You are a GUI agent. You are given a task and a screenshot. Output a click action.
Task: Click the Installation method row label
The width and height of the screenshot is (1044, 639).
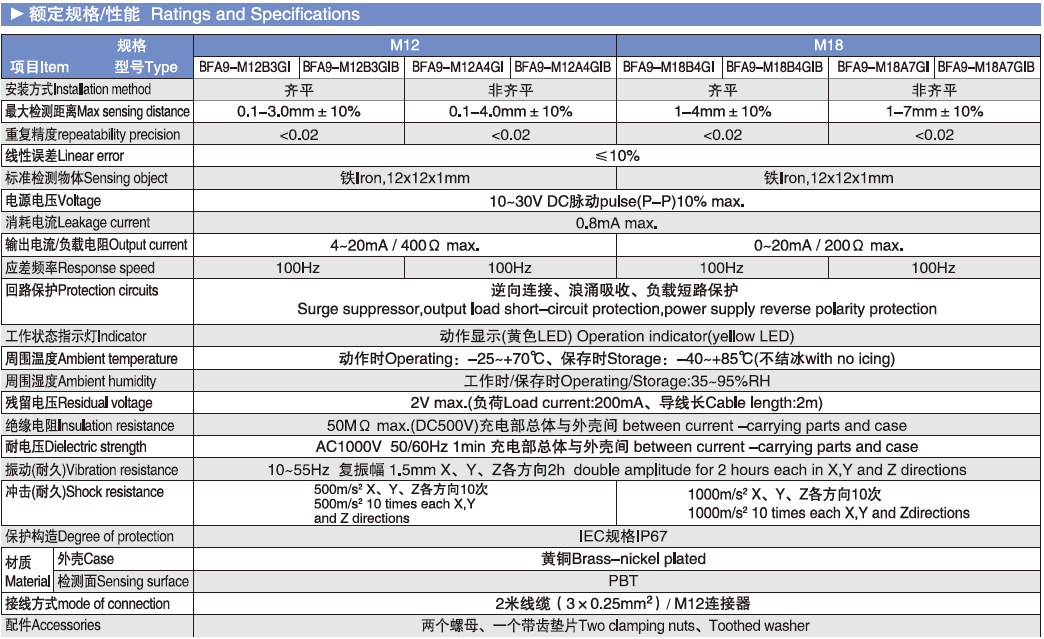pos(78,89)
